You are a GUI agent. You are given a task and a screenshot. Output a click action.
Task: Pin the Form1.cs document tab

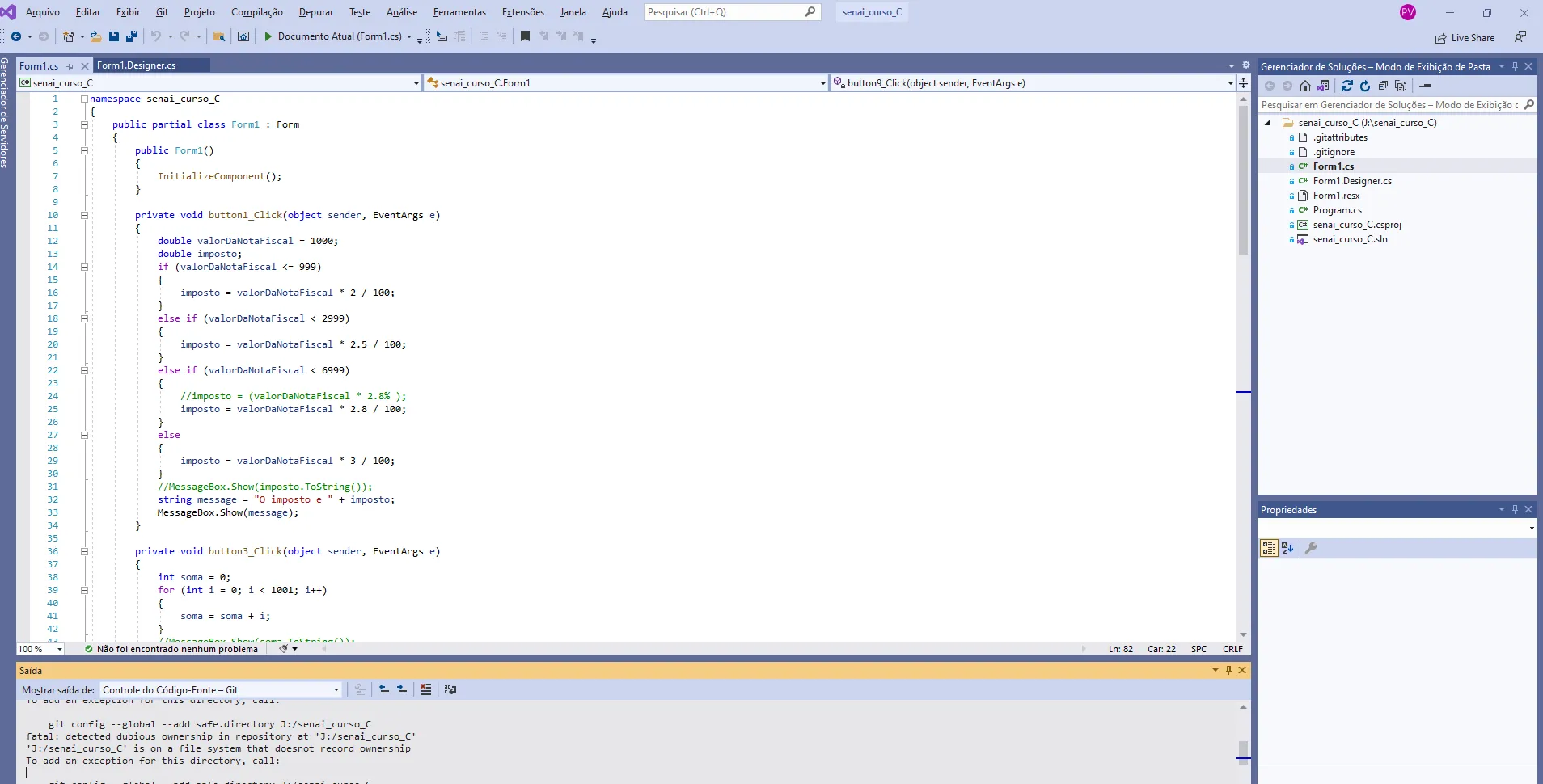[x=70, y=65]
